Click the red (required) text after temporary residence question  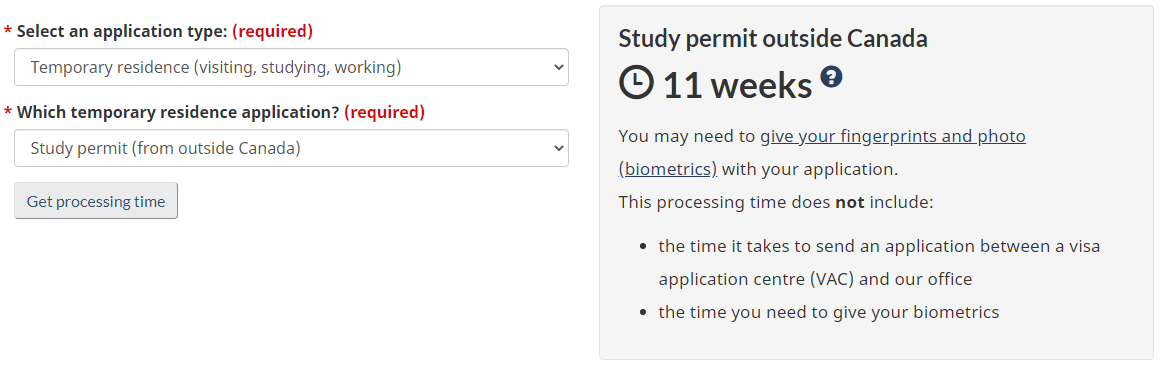point(385,112)
